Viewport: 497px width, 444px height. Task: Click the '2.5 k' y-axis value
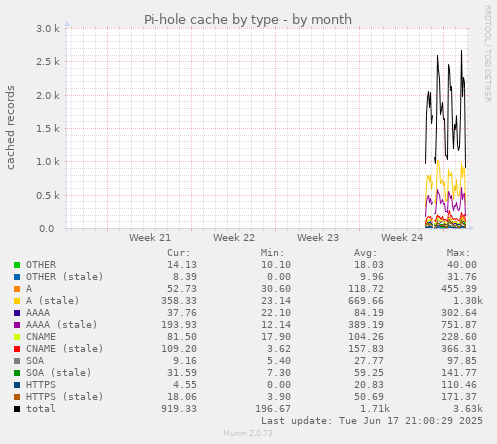pyautogui.click(x=48, y=62)
